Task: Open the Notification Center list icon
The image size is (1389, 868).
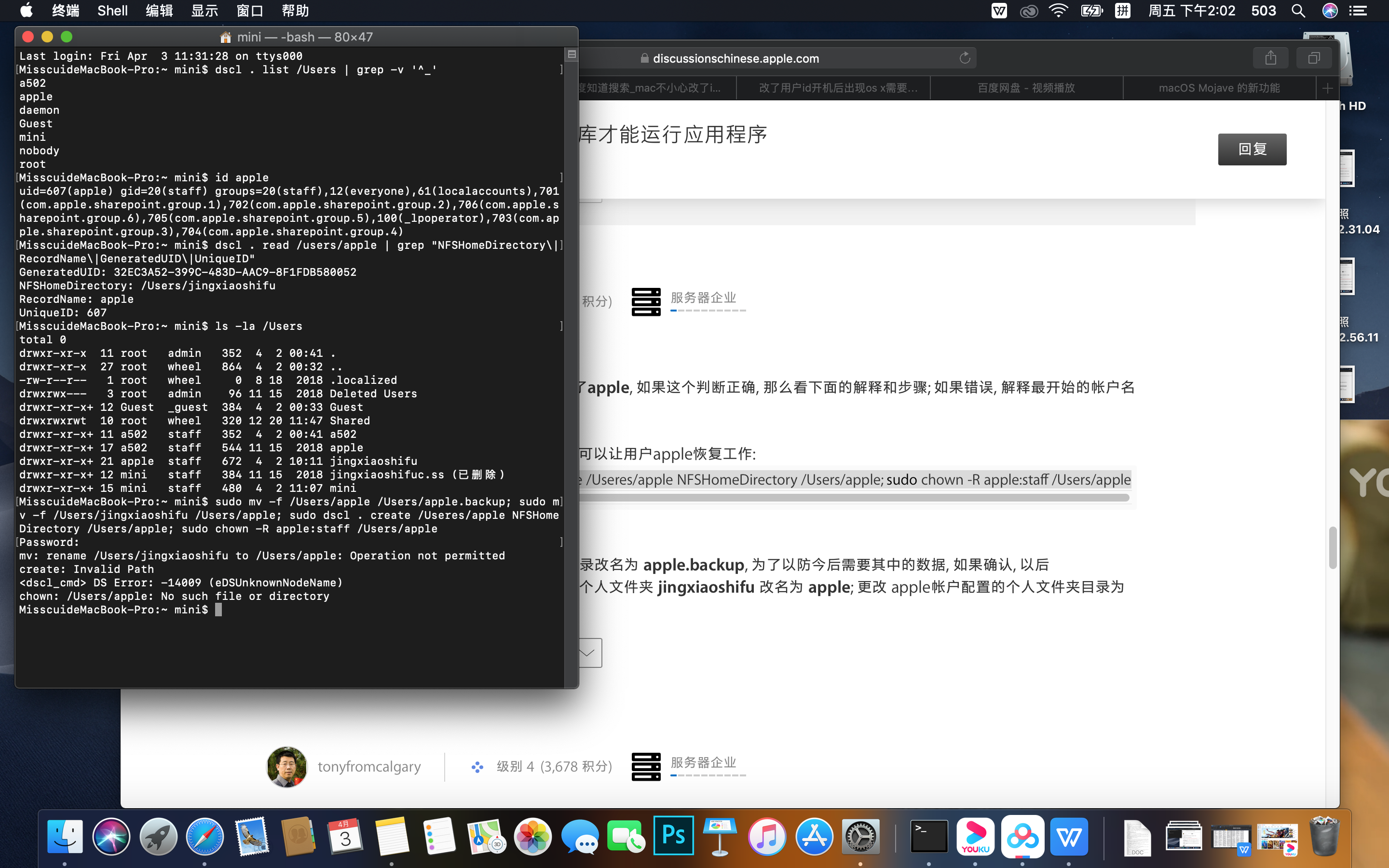Action: (1358, 11)
